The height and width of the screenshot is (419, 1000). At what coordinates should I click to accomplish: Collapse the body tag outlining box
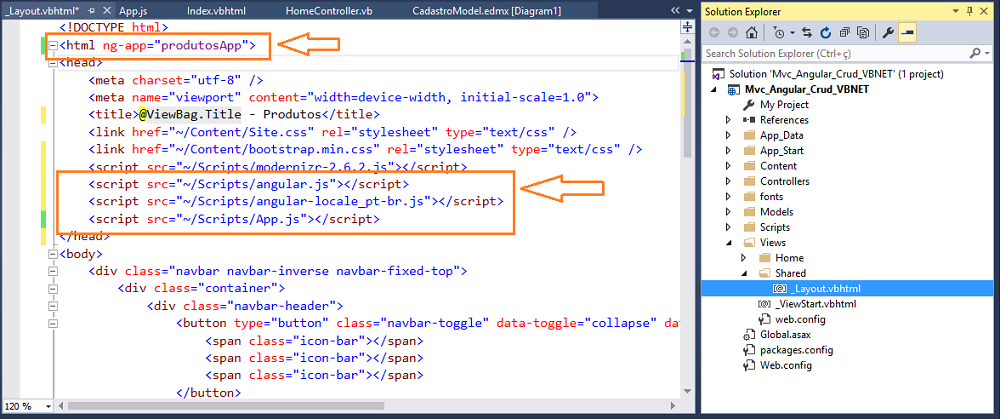pyautogui.click(x=53, y=254)
